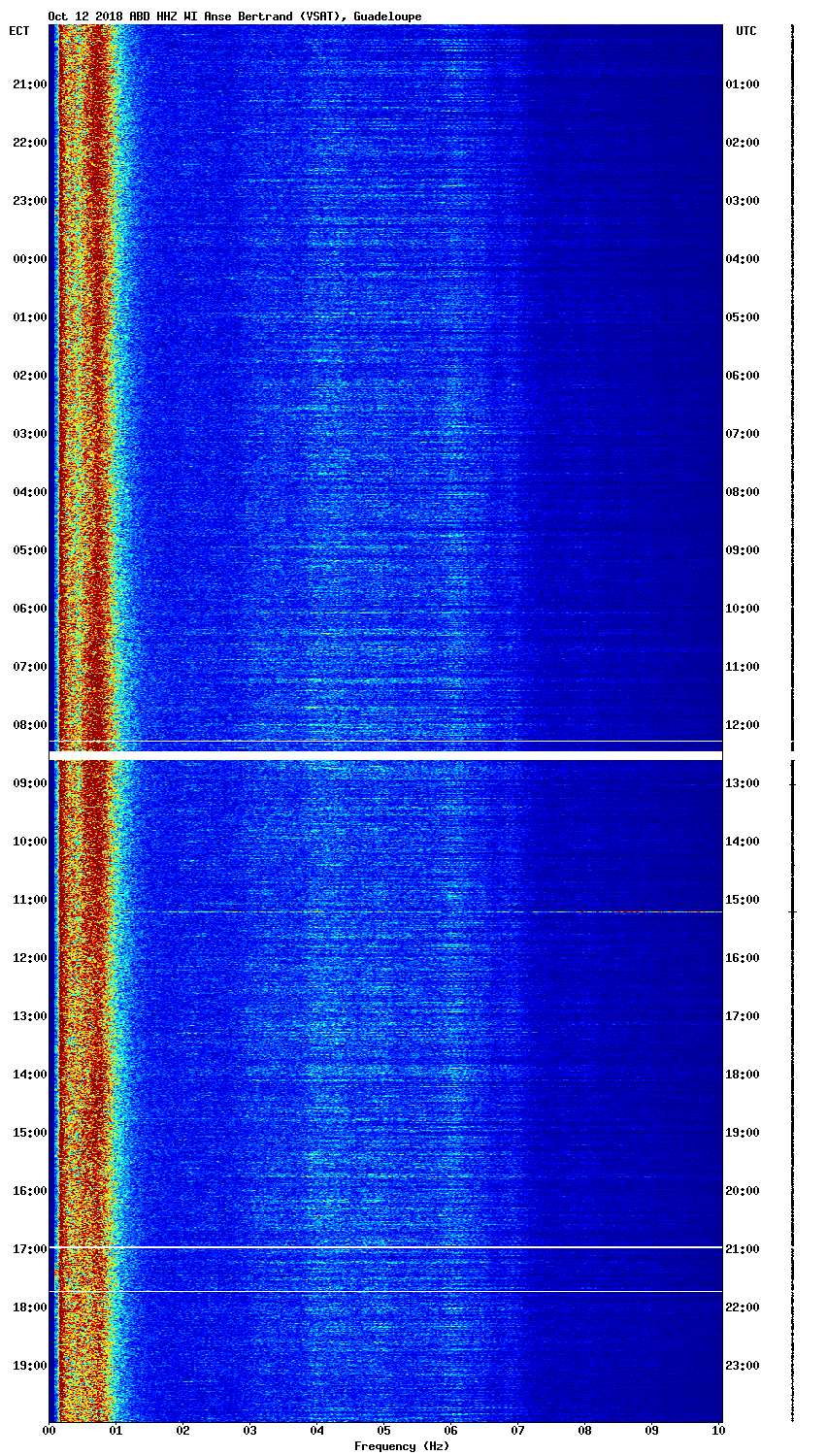Click the '07' frequency tick label

click(518, 1431)
